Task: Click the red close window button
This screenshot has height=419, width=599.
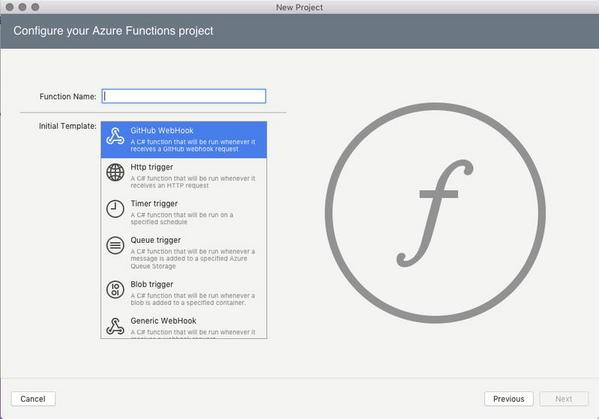Action: [x=10, y=7]
